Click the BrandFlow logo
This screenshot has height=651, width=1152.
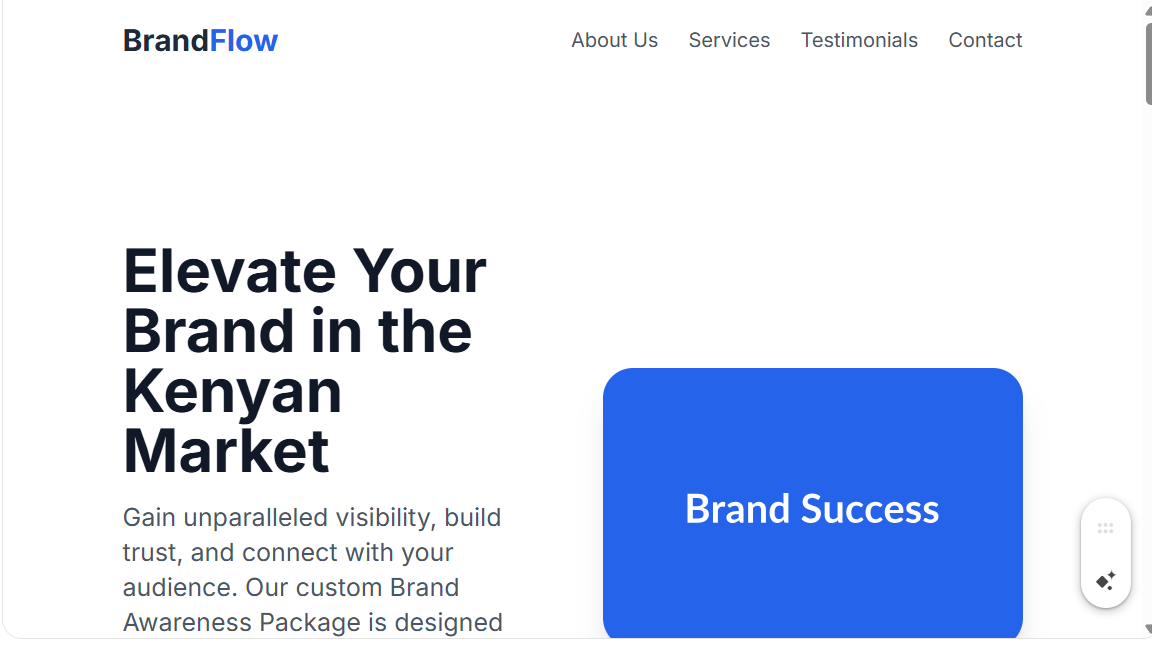click(200, 40)
